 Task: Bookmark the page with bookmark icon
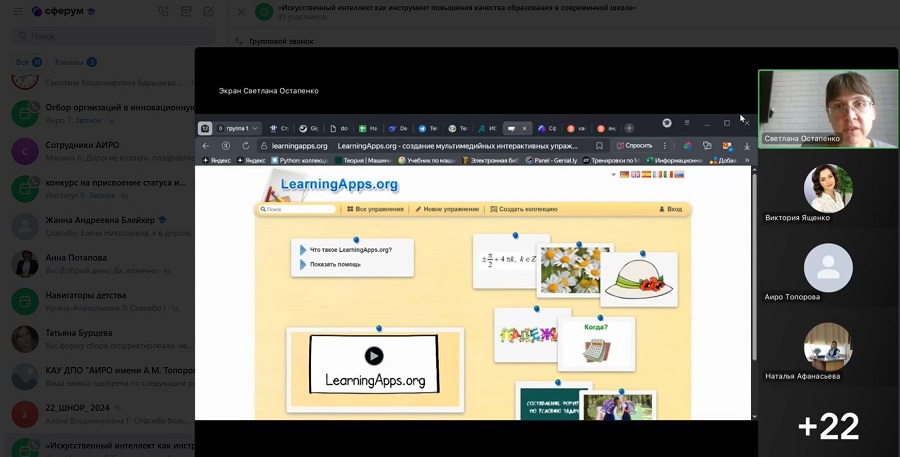coord(599,146)
